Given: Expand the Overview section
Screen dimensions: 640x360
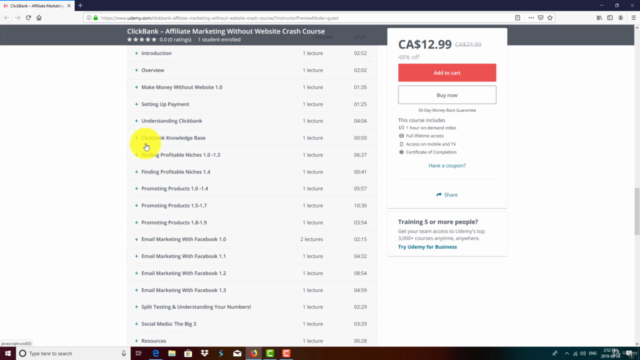Looking at the screenshot, I should point(136,70).
